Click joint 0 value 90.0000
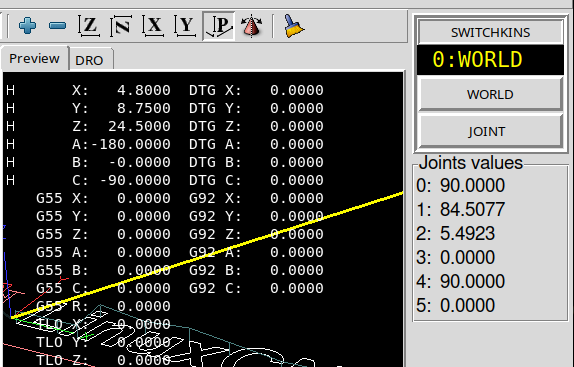574x367 pixels. (473, 186)
